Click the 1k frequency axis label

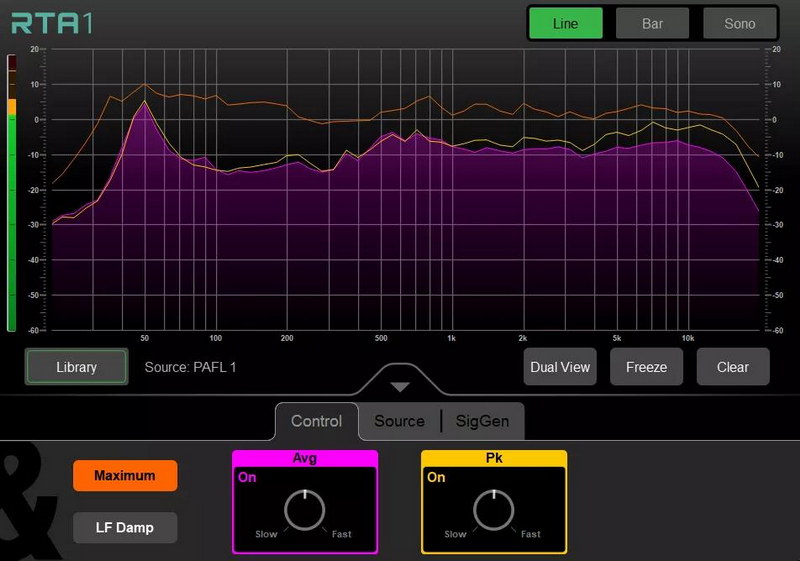[451, 338]
